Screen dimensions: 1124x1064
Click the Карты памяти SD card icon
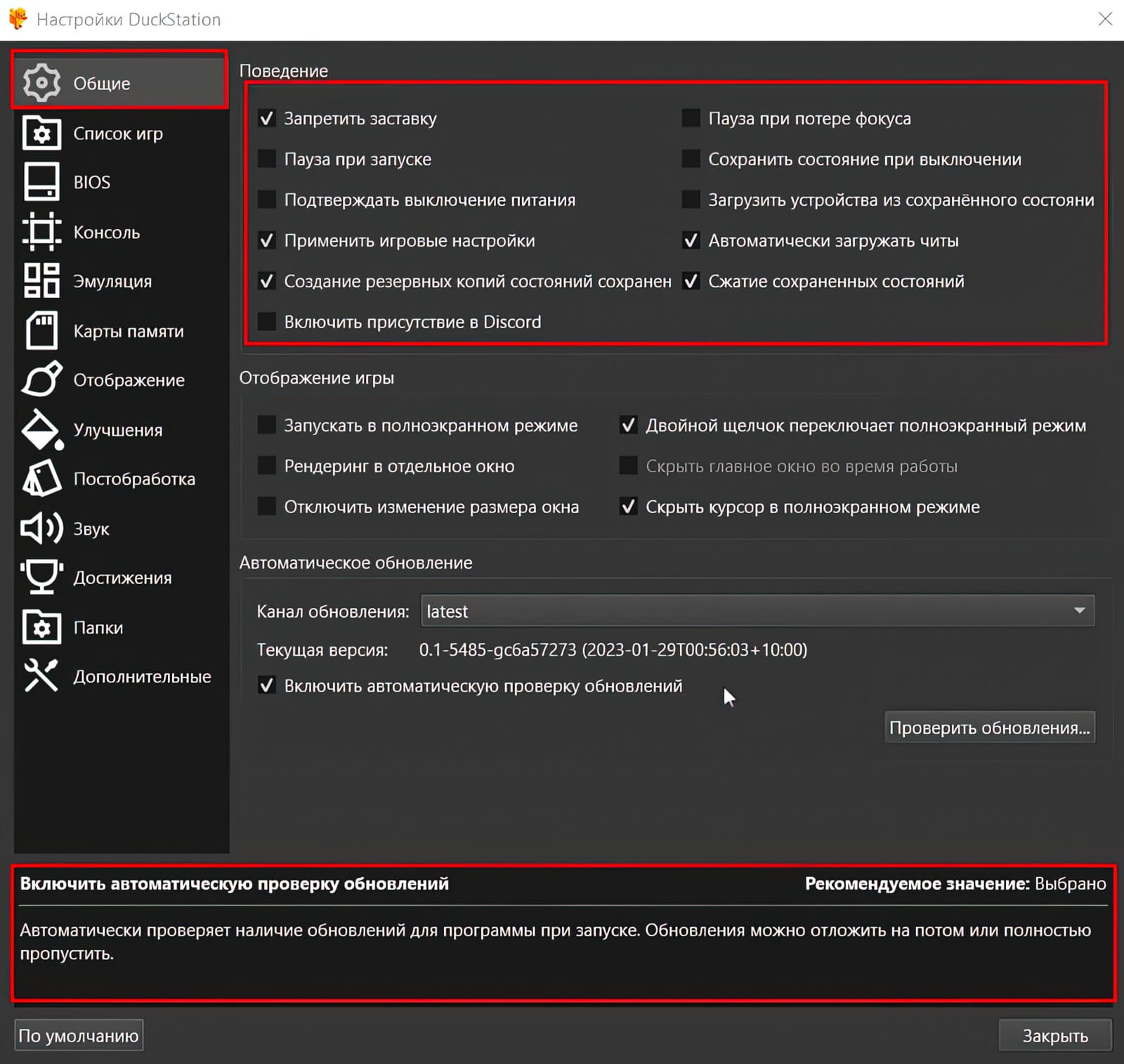click(41, 330)
